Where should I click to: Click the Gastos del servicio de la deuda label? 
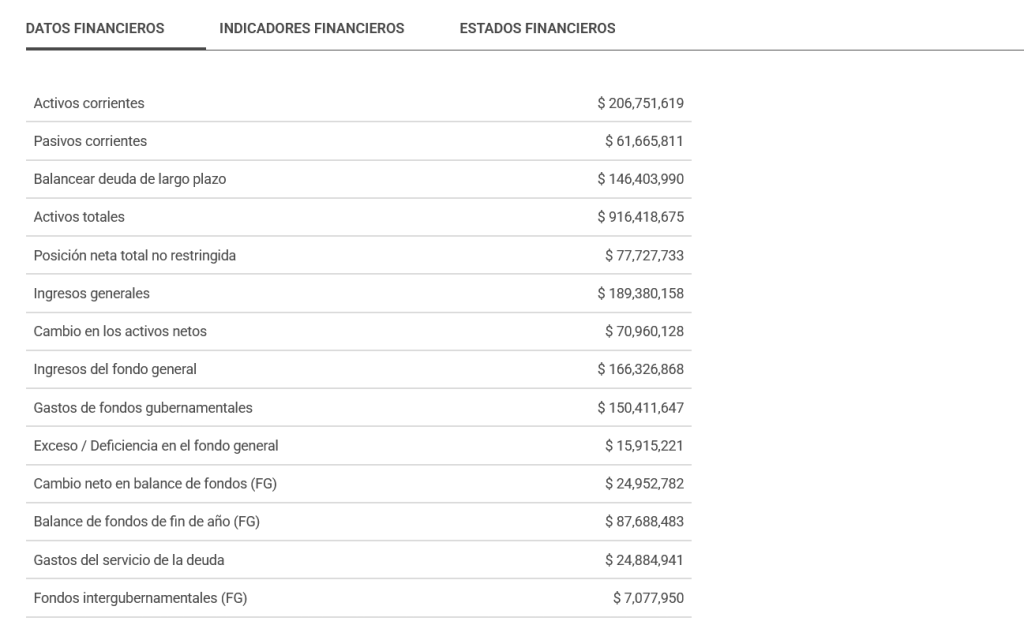point(129,560)
